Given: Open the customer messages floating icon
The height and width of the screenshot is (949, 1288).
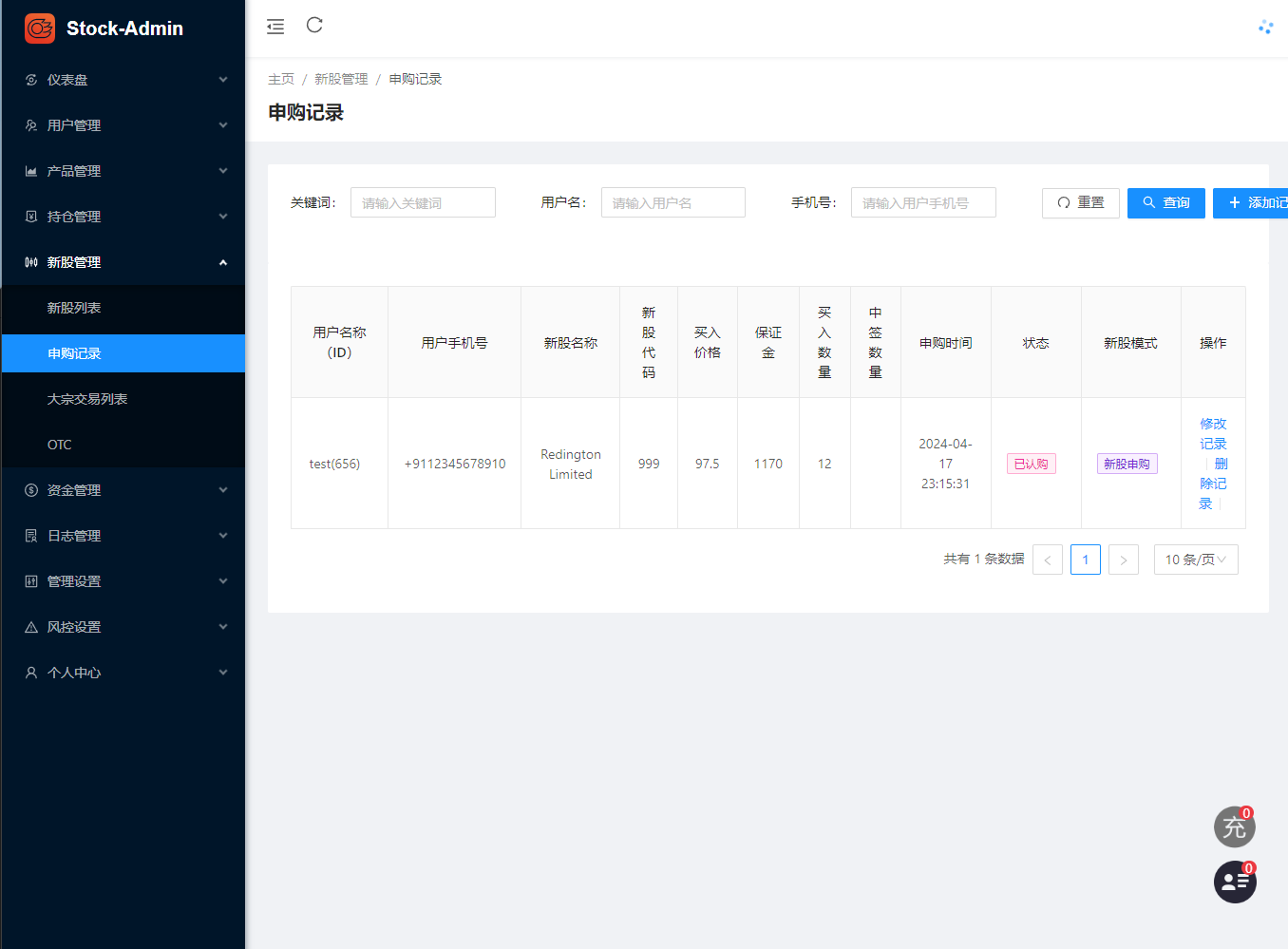Looking at the screenshot, I should 1234,883.
